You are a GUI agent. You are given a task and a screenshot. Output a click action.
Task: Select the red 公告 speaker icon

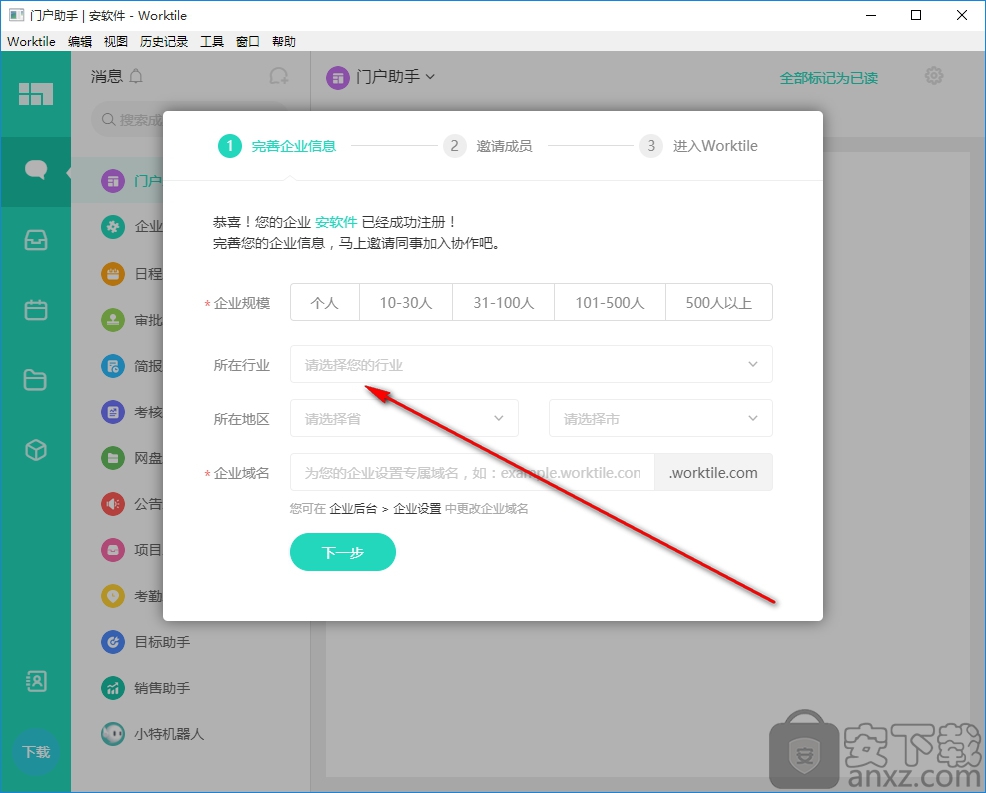(113, 504)
